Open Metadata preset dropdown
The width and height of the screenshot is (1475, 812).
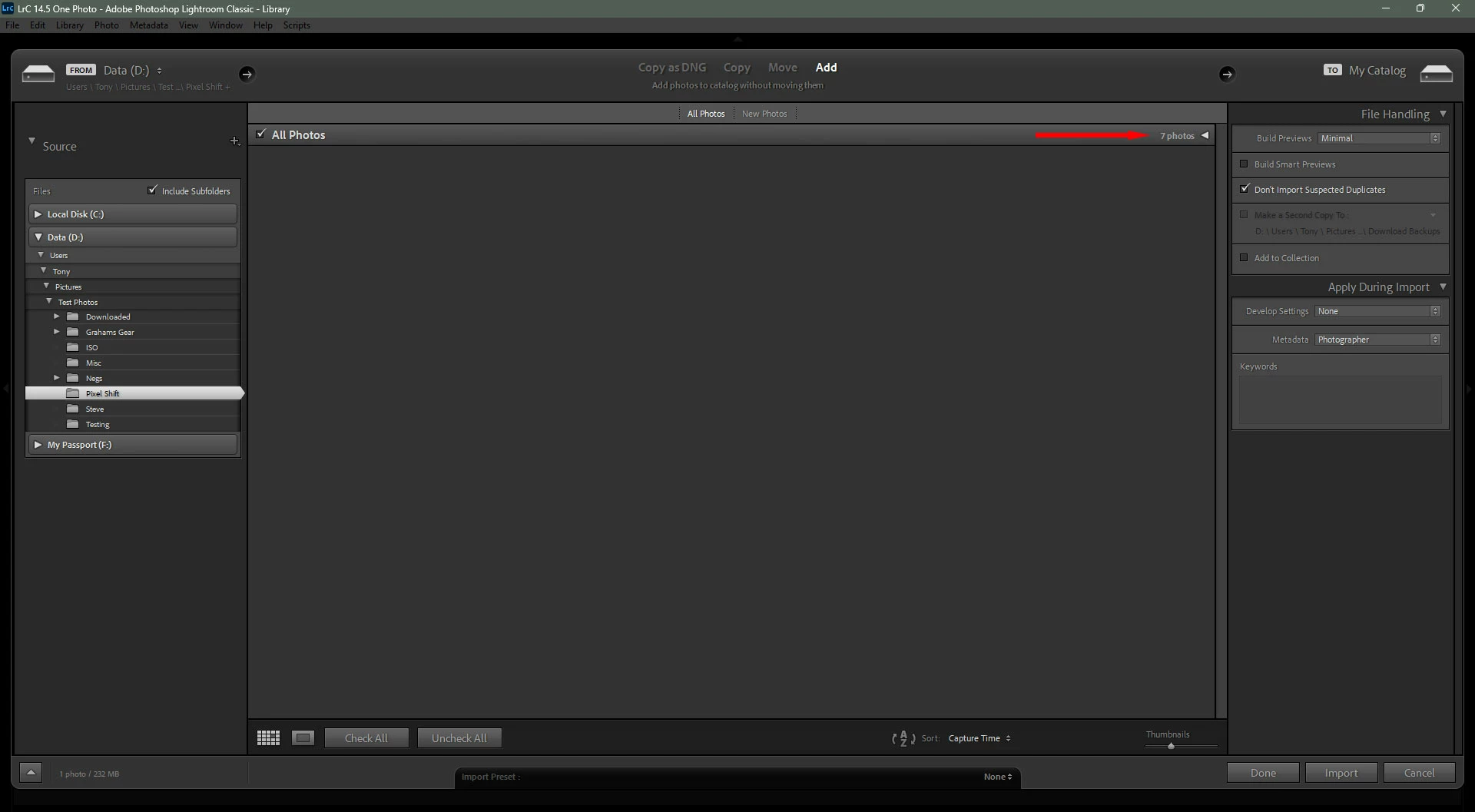pyautogui.click(x=1377, y=340)
